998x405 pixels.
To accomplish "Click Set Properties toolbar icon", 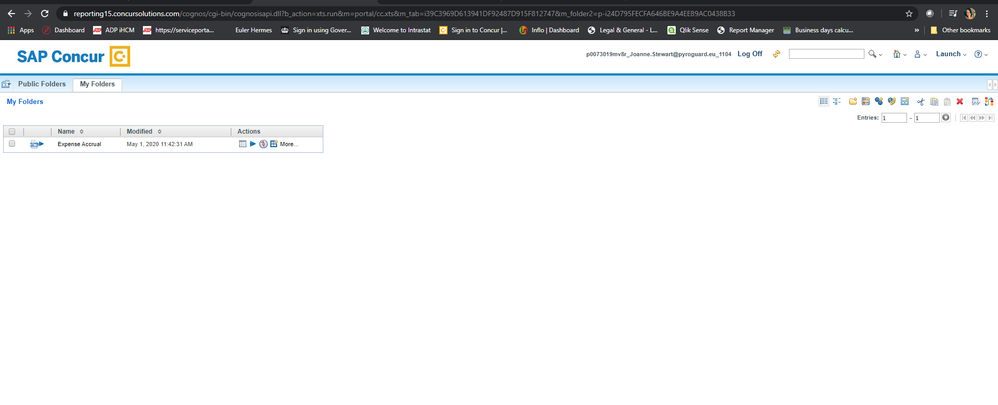I will click(x=976, y=101).
